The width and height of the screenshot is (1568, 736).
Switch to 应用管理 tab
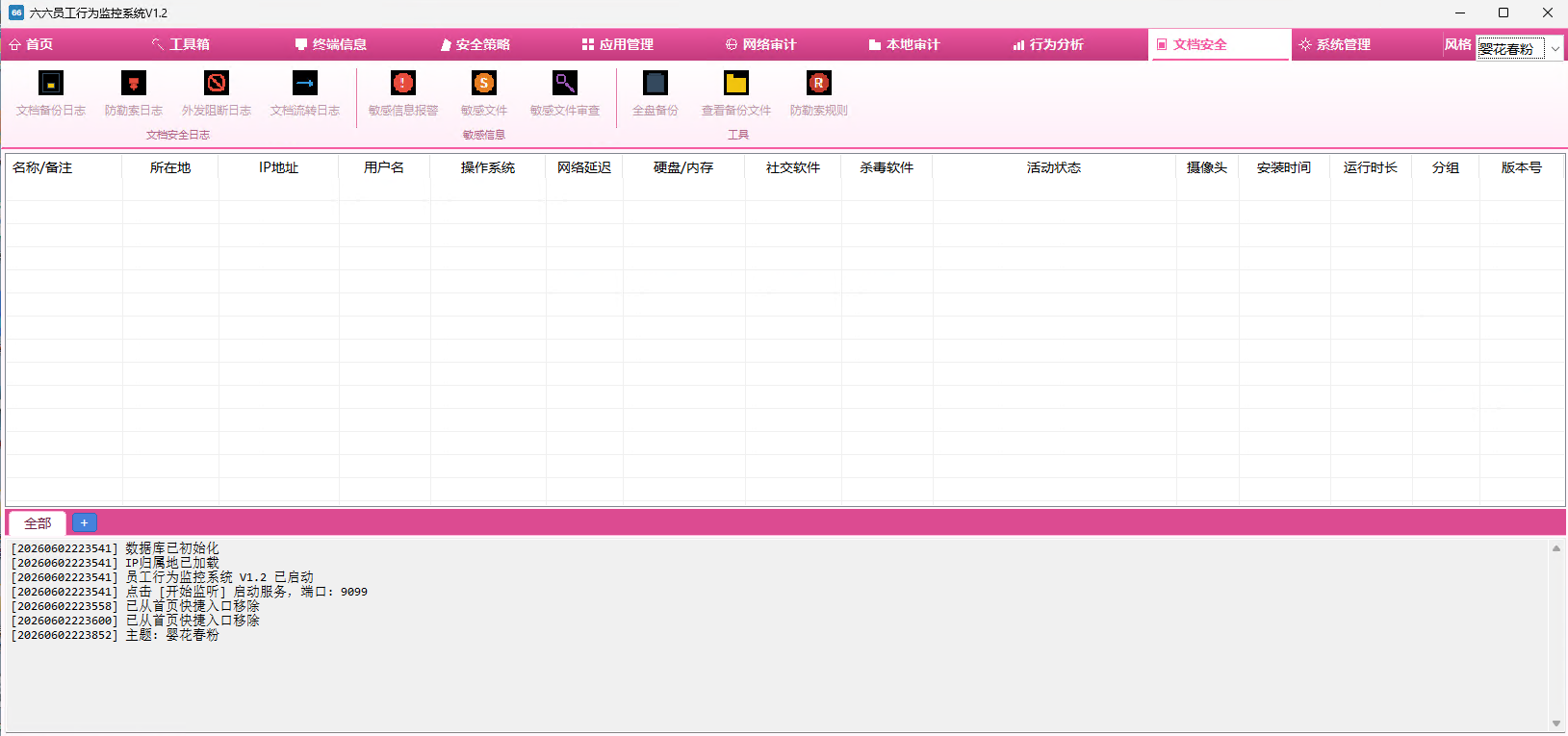coord(618,44)
